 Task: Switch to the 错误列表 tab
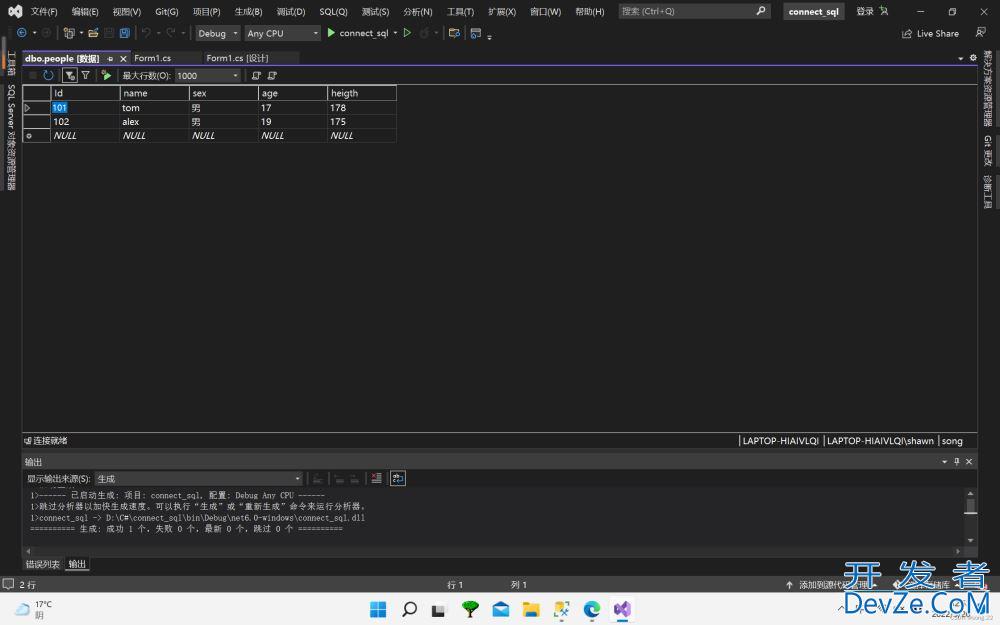[43, 564]
